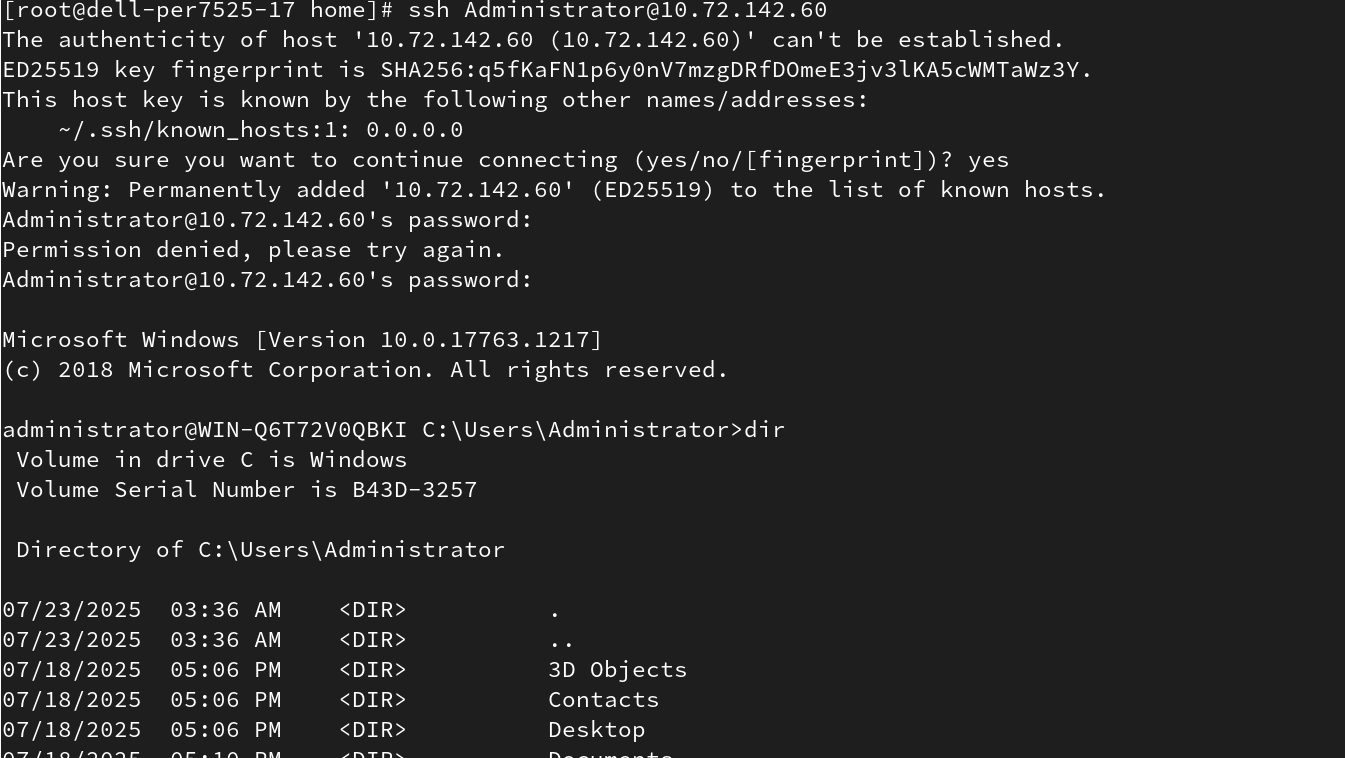Click the second Administrator password prompt line
1345x758 pixels.
tap(267, 280)
